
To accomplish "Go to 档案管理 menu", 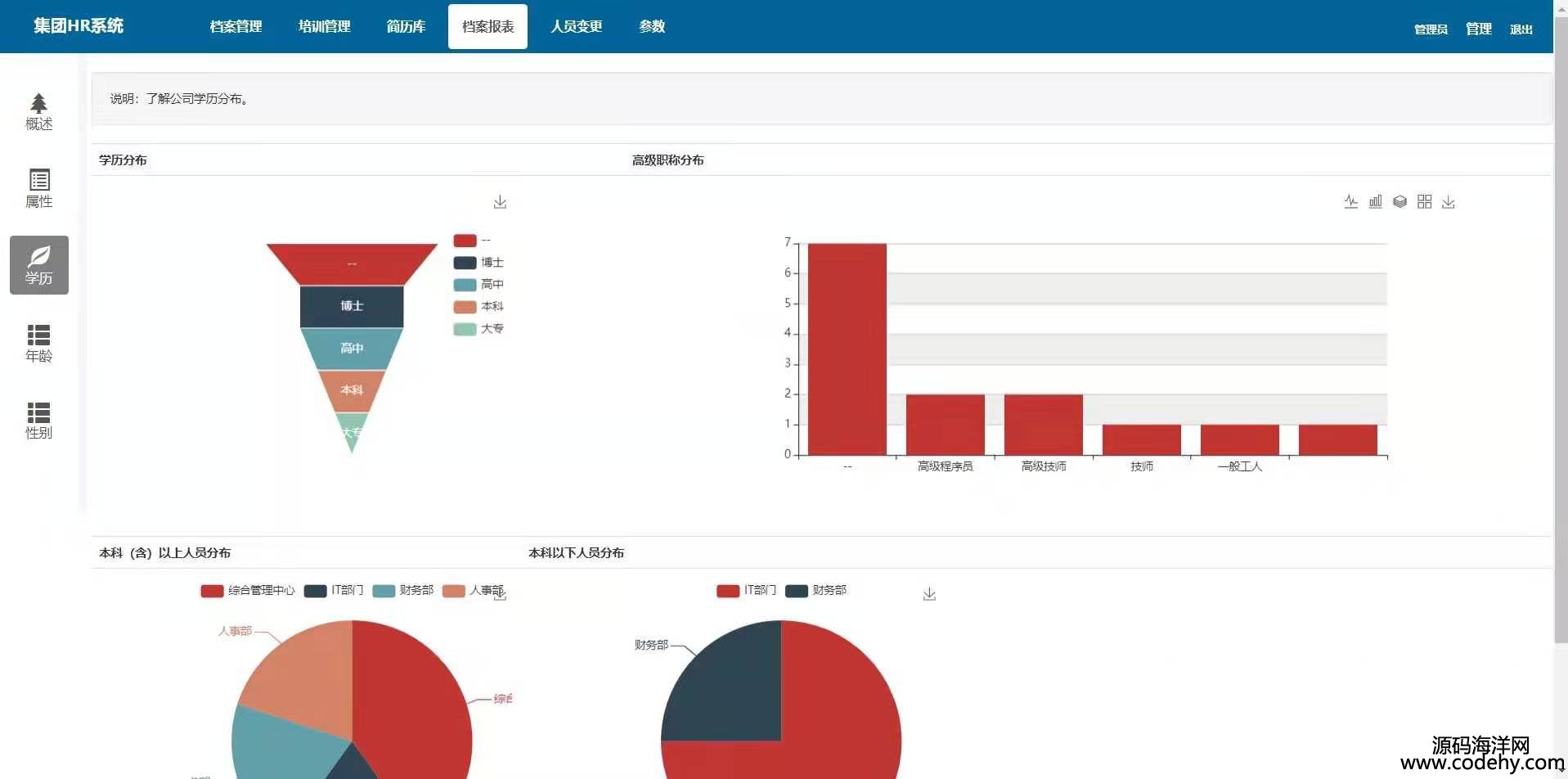I will pyautogui.click(x=236, y=26).
